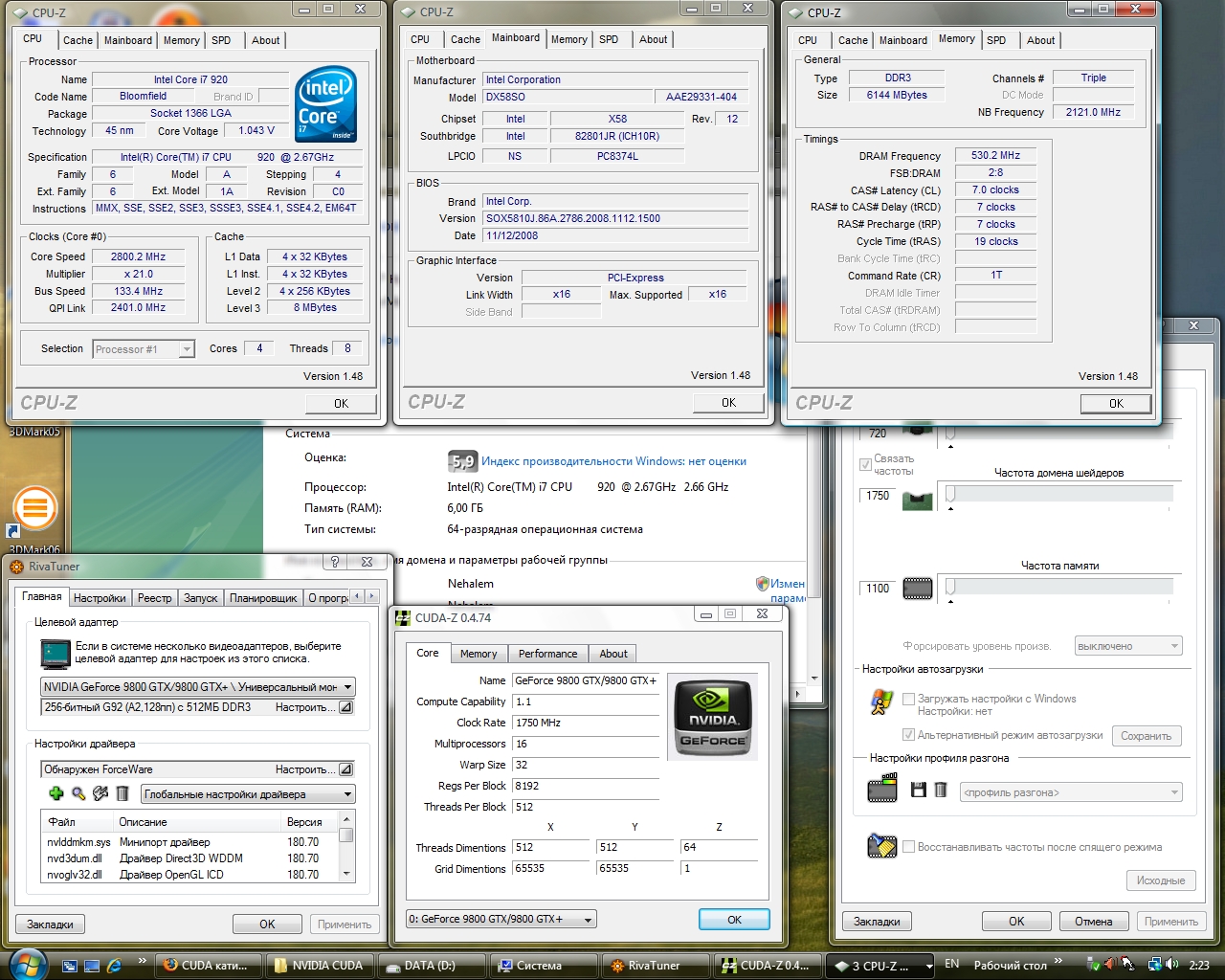The height and width of the screenshot is (980, 1225).
Task: Enable Загружать настройки с Windows
Action: [908, 699]
